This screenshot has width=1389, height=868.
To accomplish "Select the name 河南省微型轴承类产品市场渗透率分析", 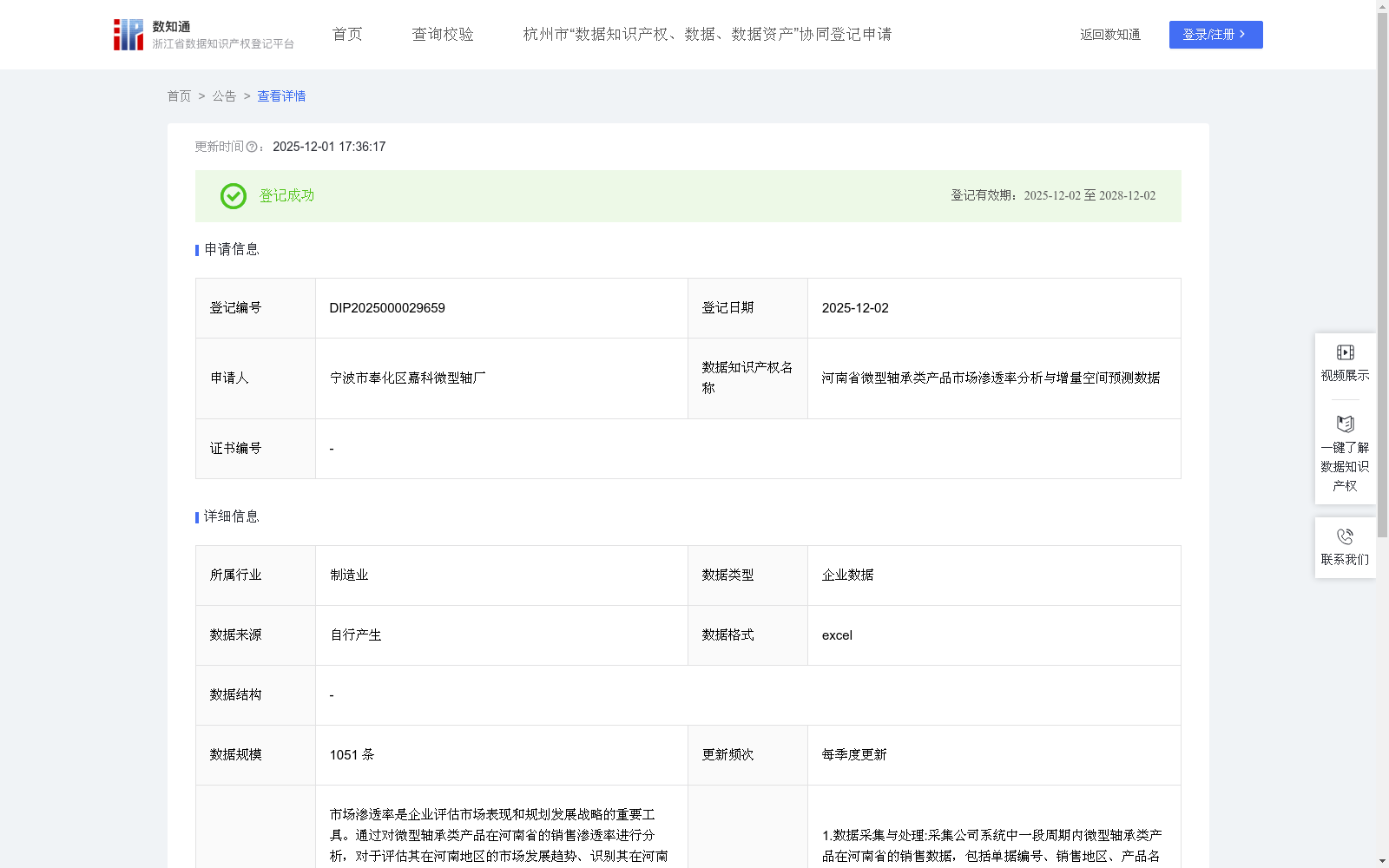I will point(991,378).
